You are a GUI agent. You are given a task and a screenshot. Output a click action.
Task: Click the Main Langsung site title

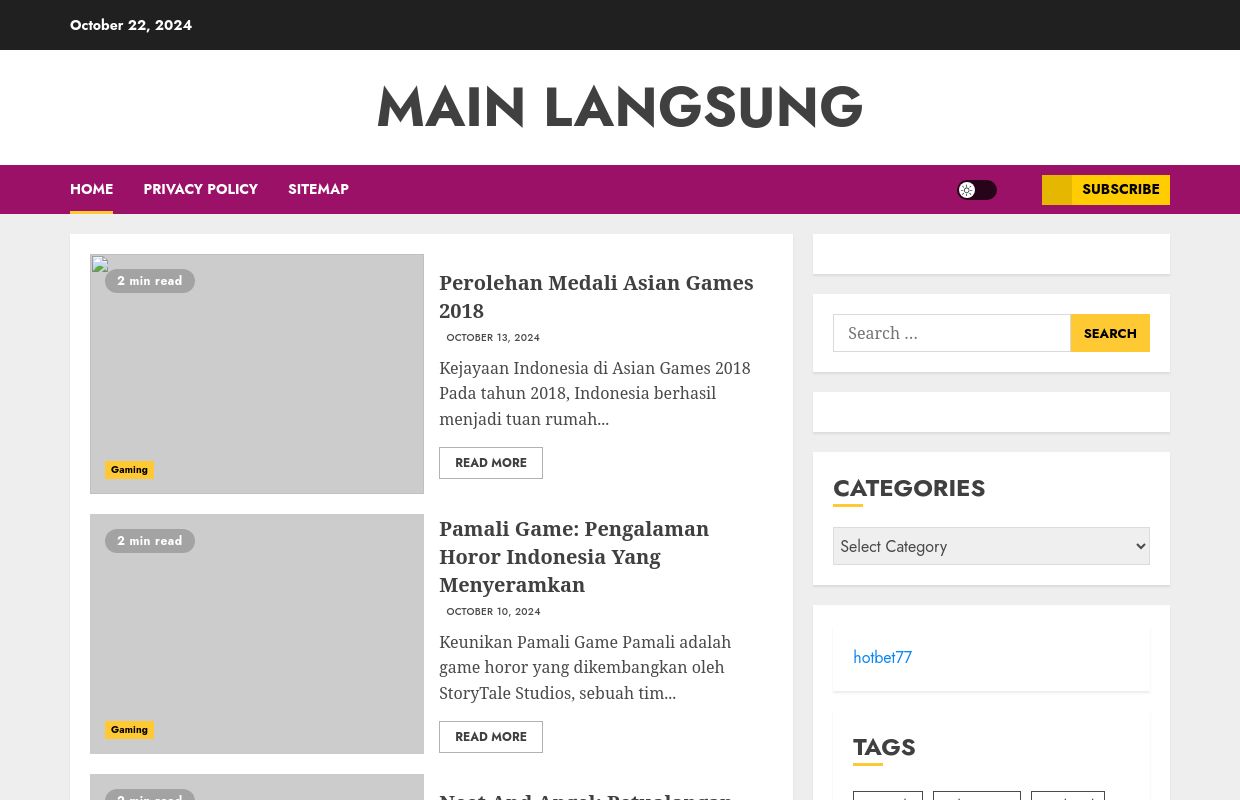tap(620, 107)
